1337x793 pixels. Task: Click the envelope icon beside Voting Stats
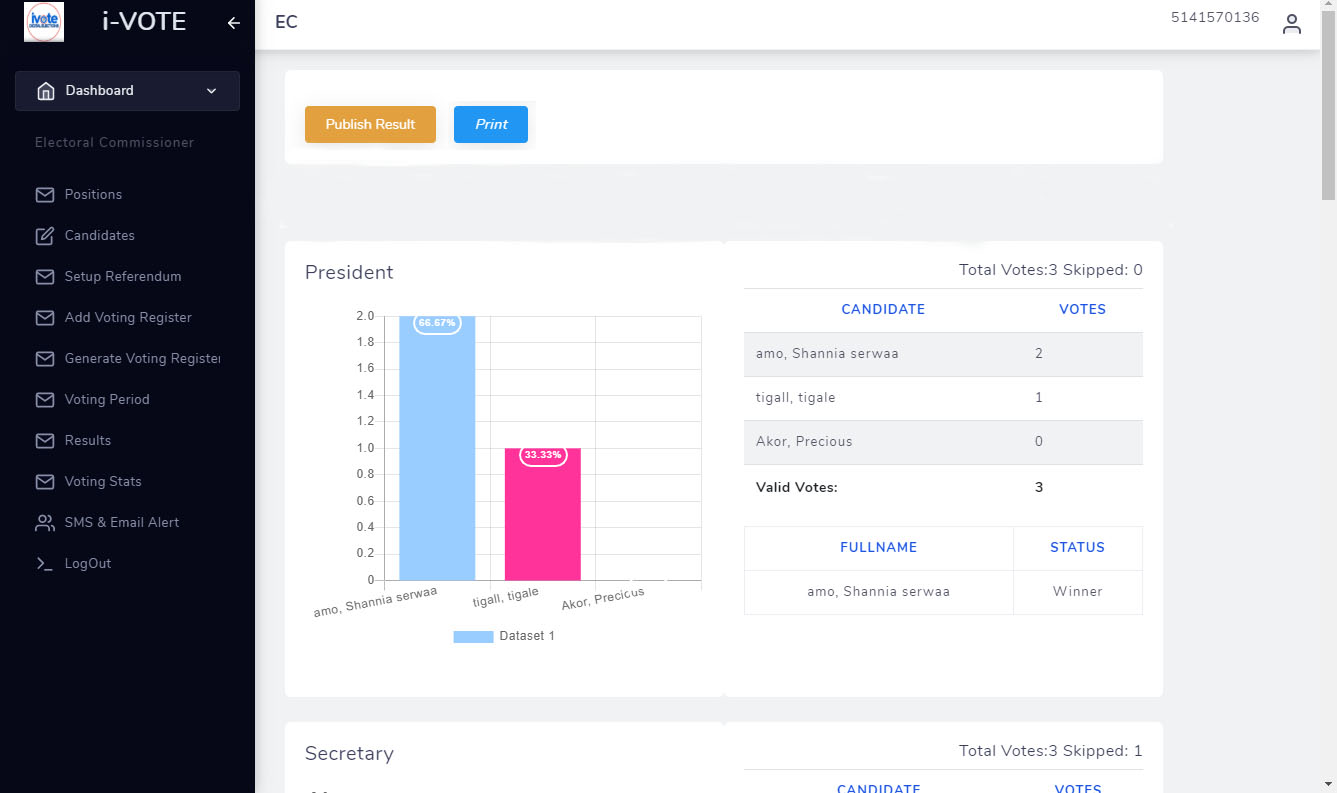[x=45, y=482]
